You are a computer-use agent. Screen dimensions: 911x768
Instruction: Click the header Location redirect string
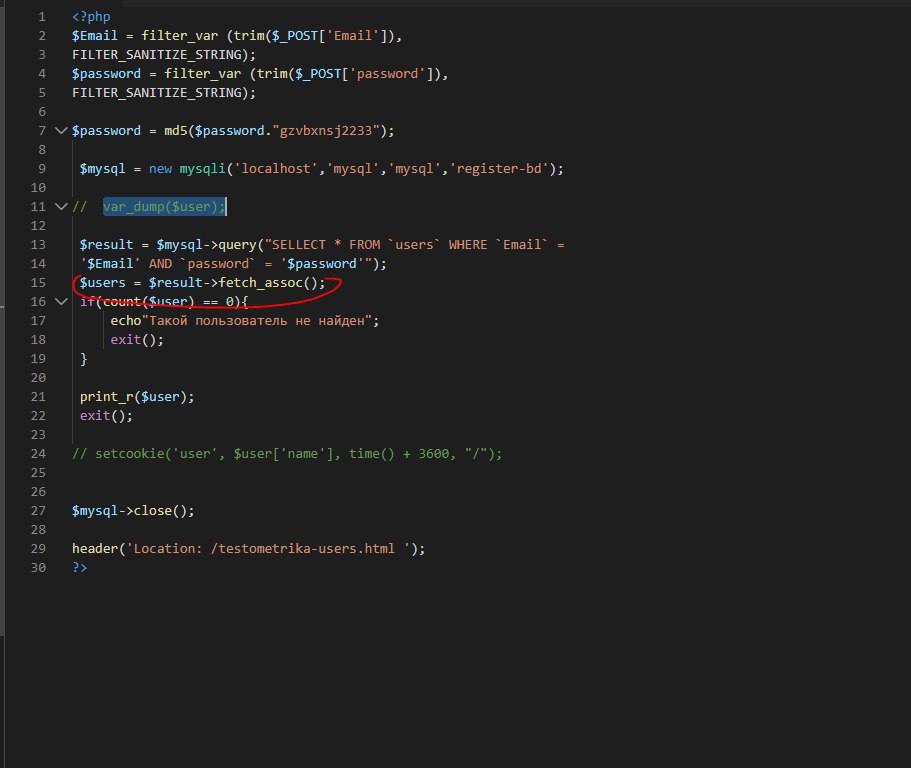268,549
